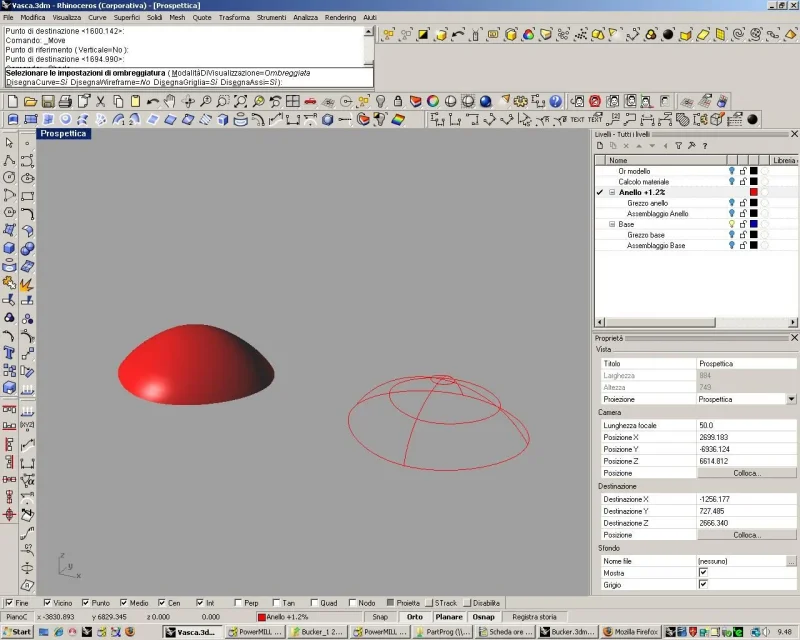Toggle the Planare status bar button

pos(449,617)
